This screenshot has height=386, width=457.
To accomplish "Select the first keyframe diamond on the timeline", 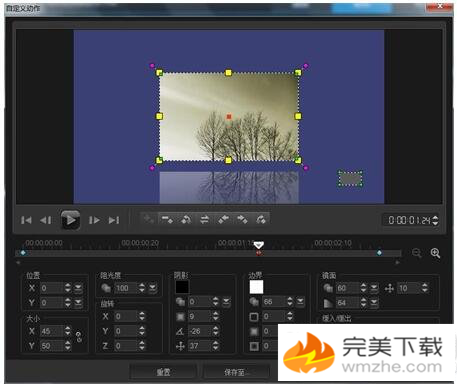I will 23,253.
